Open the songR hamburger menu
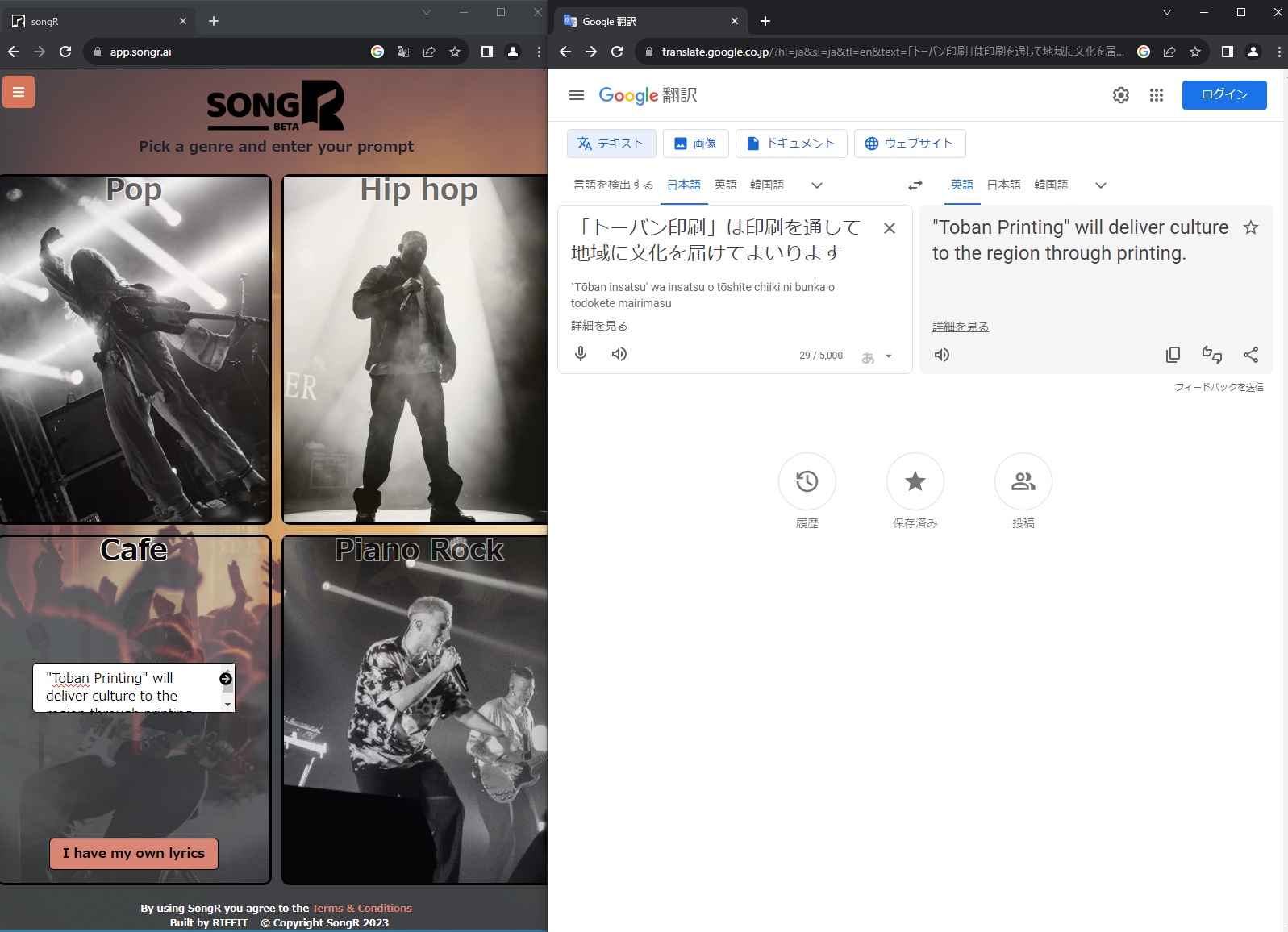This screenshot has width=1288, height=932. tap(19, 92)
